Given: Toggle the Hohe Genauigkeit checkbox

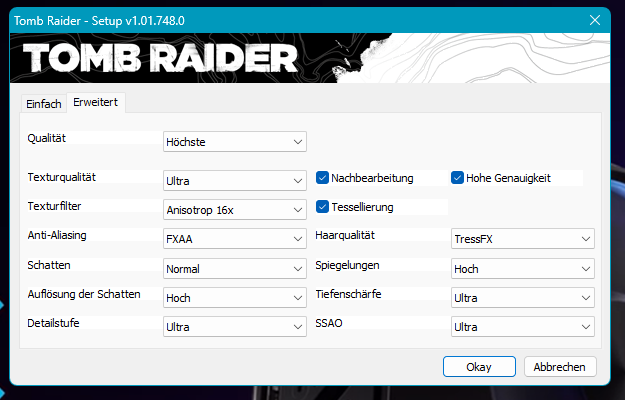Looking at the screenshot, I should pyautogui.click(x=457, y=178).
